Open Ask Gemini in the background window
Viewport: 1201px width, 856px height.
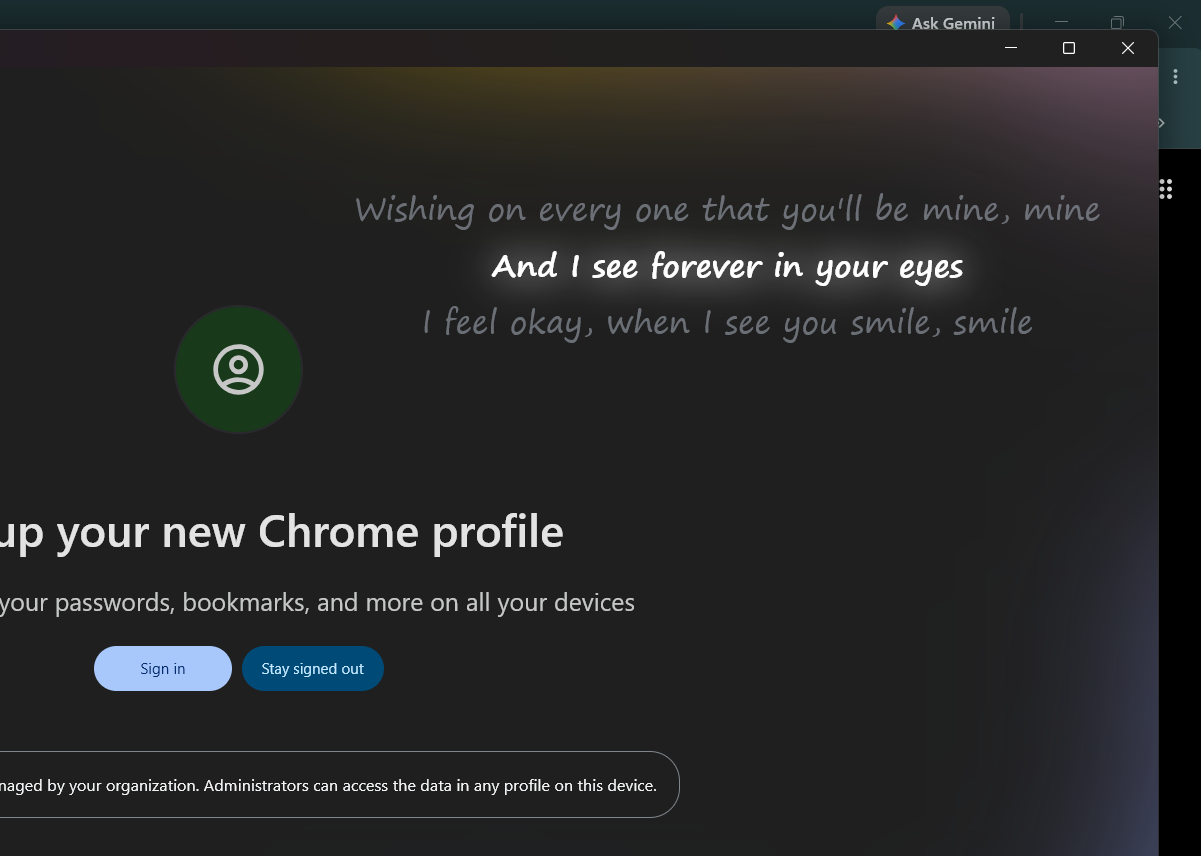tap(942, 22)
